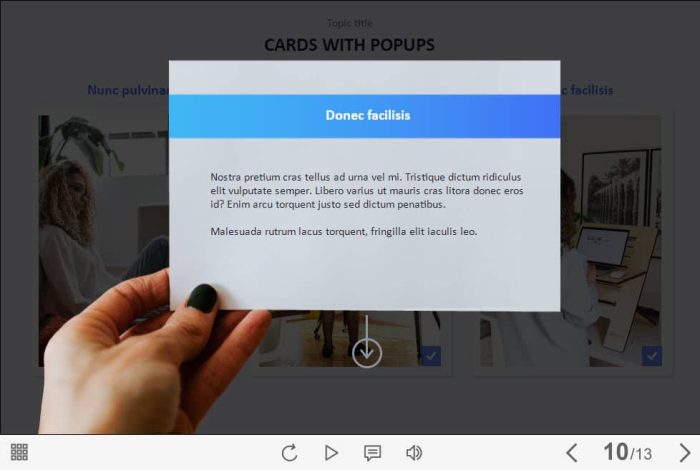
Task: Toggle the checkmark on the middle card
Action: (431, 355)
